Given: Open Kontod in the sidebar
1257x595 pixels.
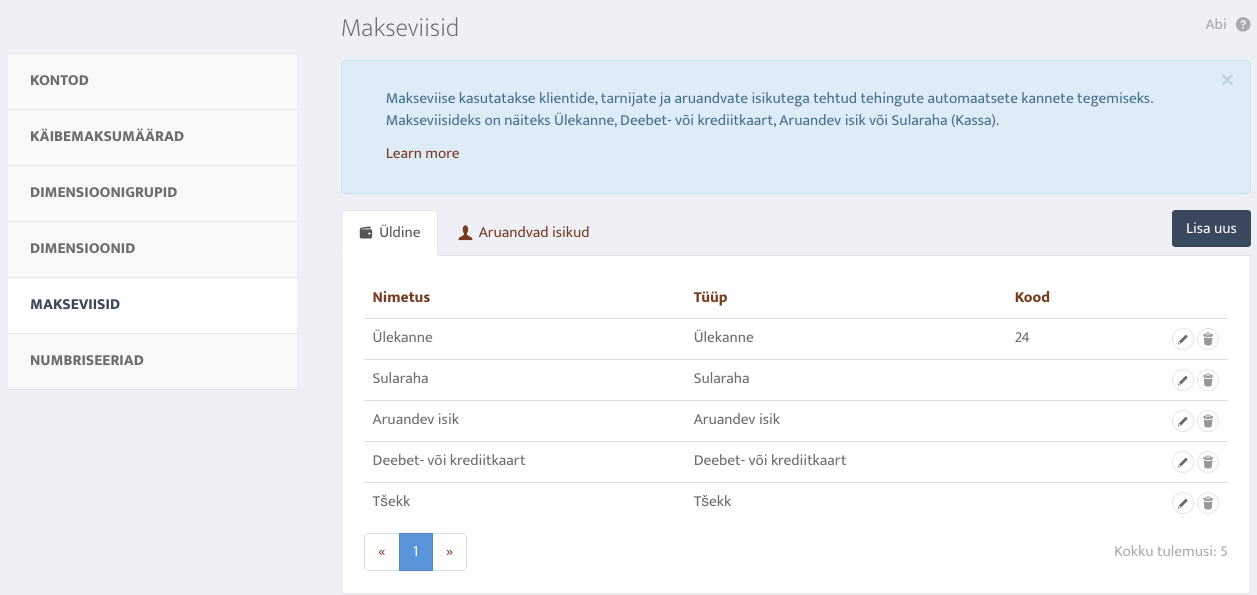Looking at the screenshot, I should (x=152, y=81).
